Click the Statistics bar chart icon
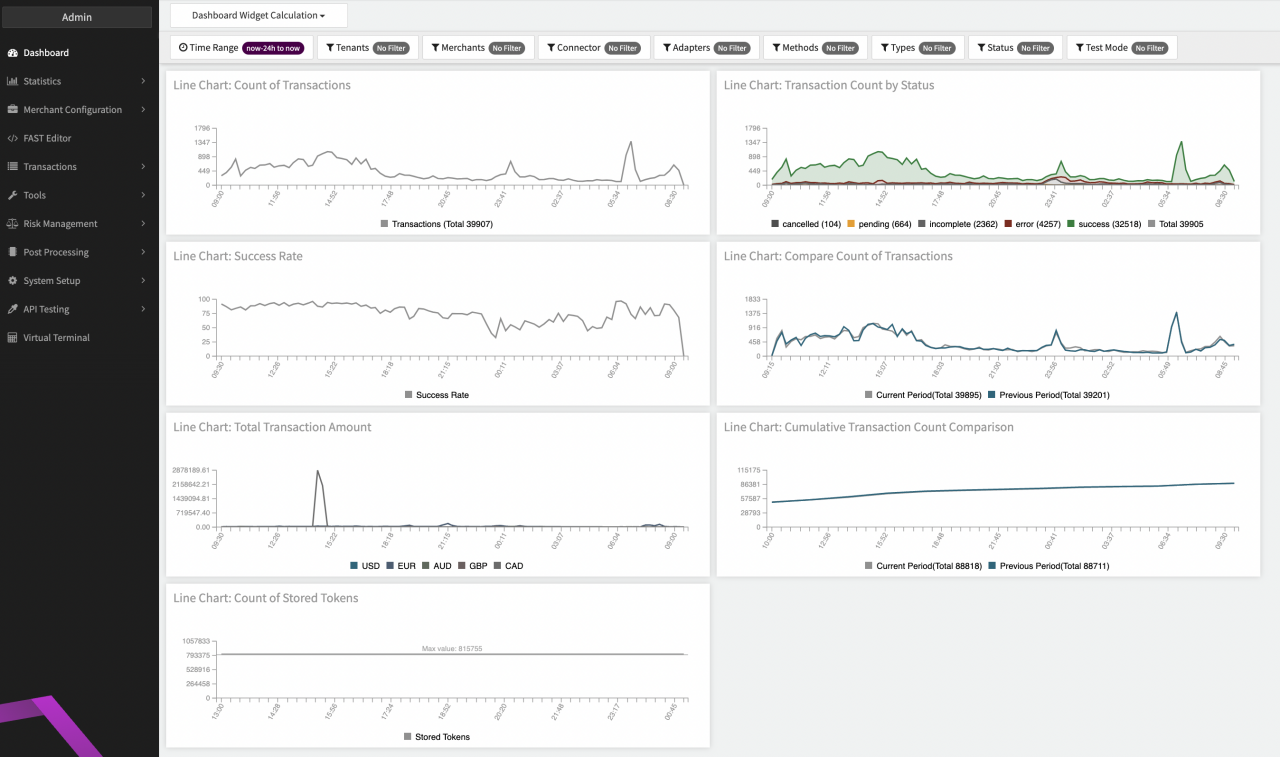Image resolution: width=1280 pixels, height=757 pixels. tap(13, 81)
